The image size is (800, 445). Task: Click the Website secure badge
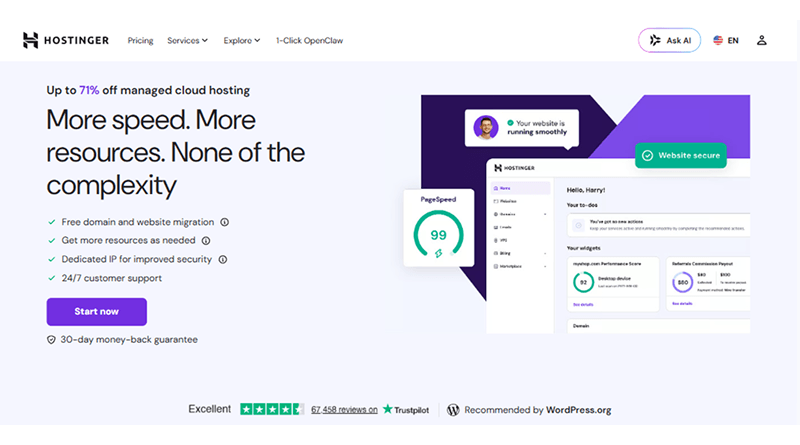point(681,156)
